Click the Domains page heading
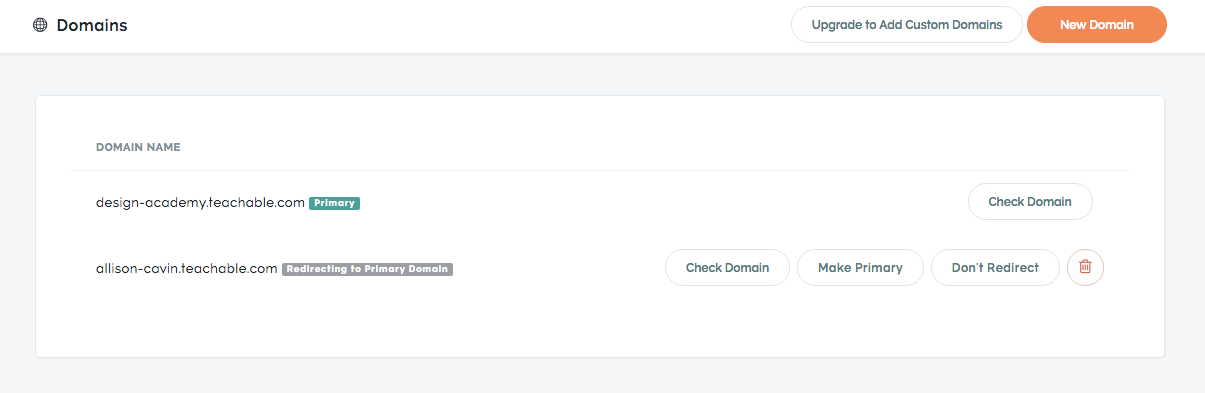Viewport: 1205px width, 393px height. 92,25
